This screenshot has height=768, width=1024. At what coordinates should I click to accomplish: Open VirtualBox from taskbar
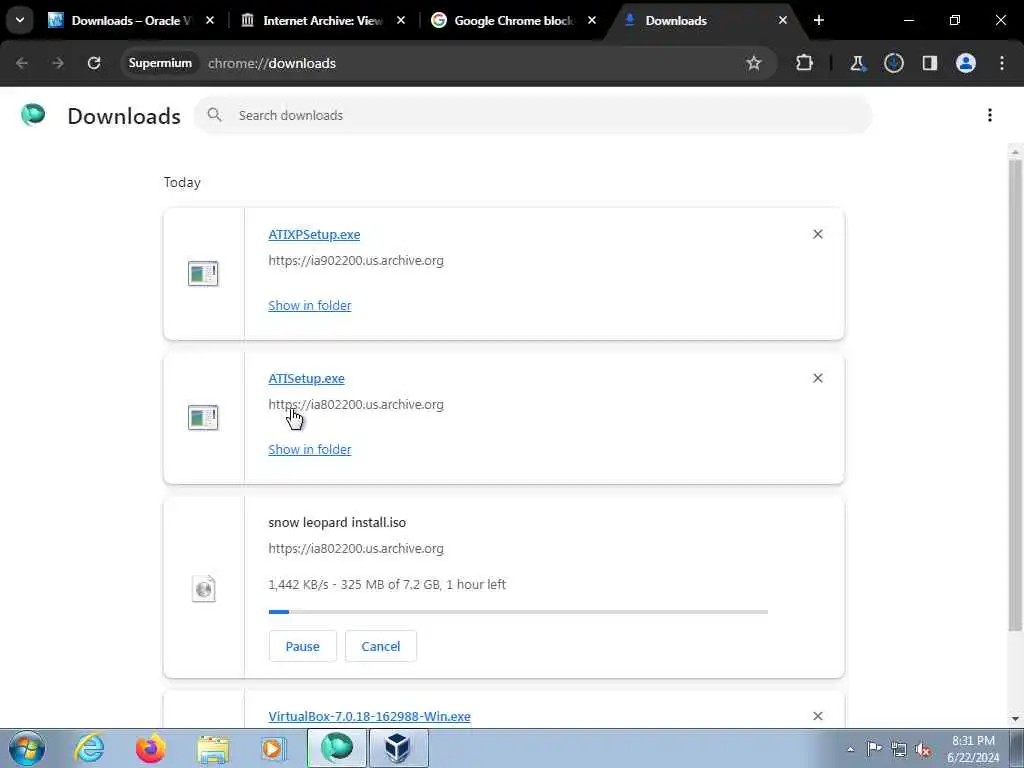pos(398,748)
